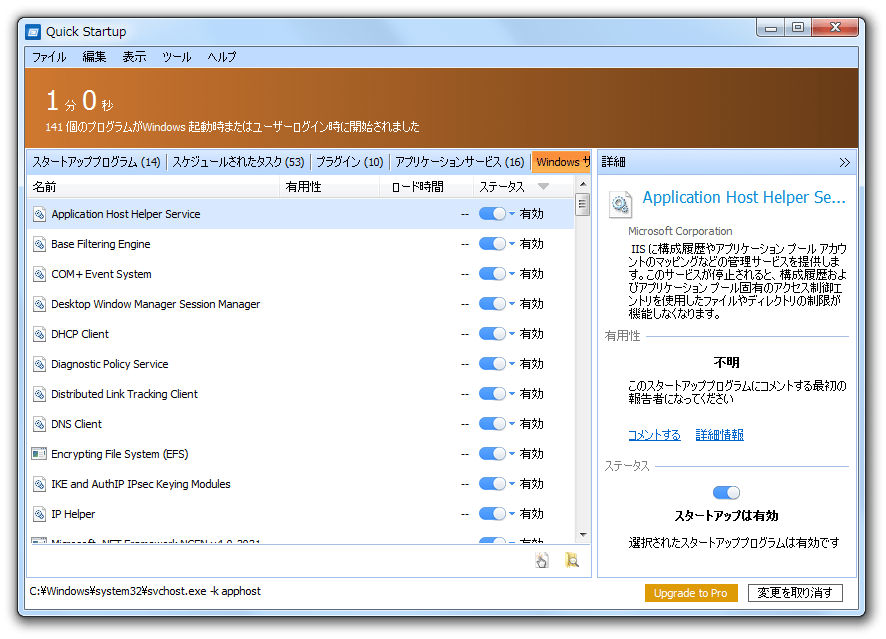Open status dropdown arrow for Diagnostic Policy Service
The width and height of the screenshot is (886, 639).
512,363
